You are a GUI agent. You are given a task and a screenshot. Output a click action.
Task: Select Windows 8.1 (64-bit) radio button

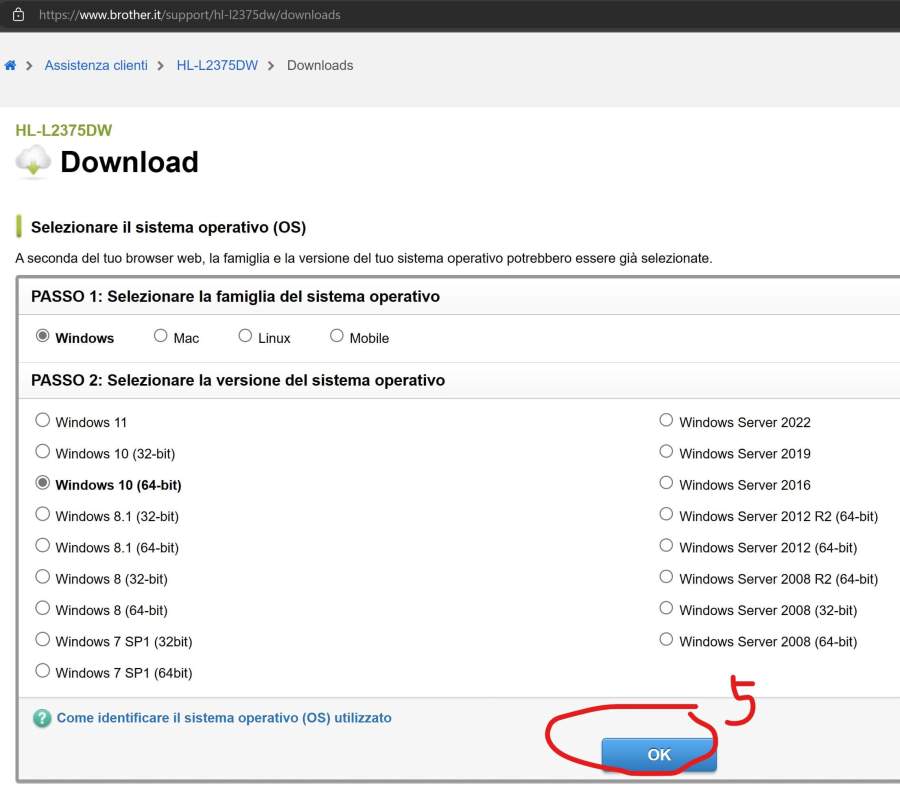coord(43,546)
